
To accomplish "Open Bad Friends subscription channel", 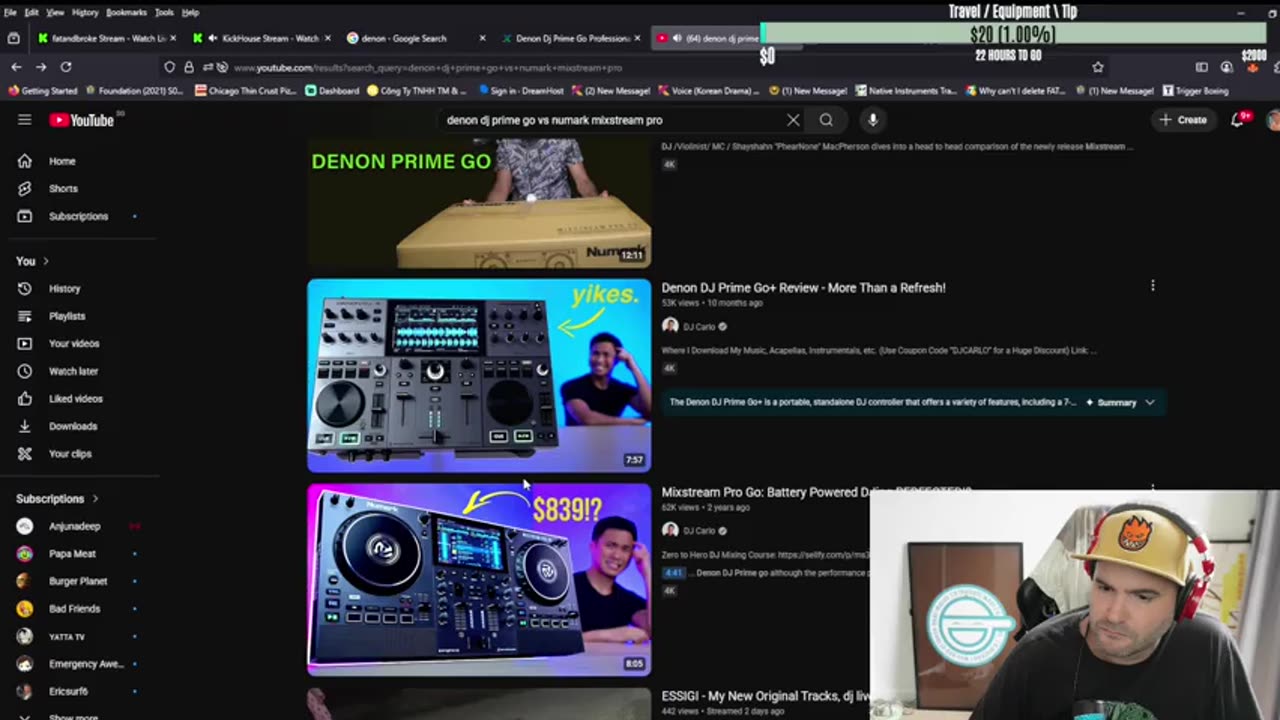I will click(75, 609).
